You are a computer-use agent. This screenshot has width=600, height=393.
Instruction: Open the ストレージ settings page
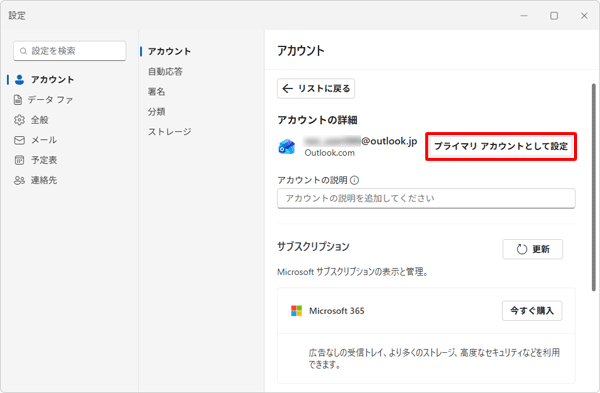(x=170, y=132)
